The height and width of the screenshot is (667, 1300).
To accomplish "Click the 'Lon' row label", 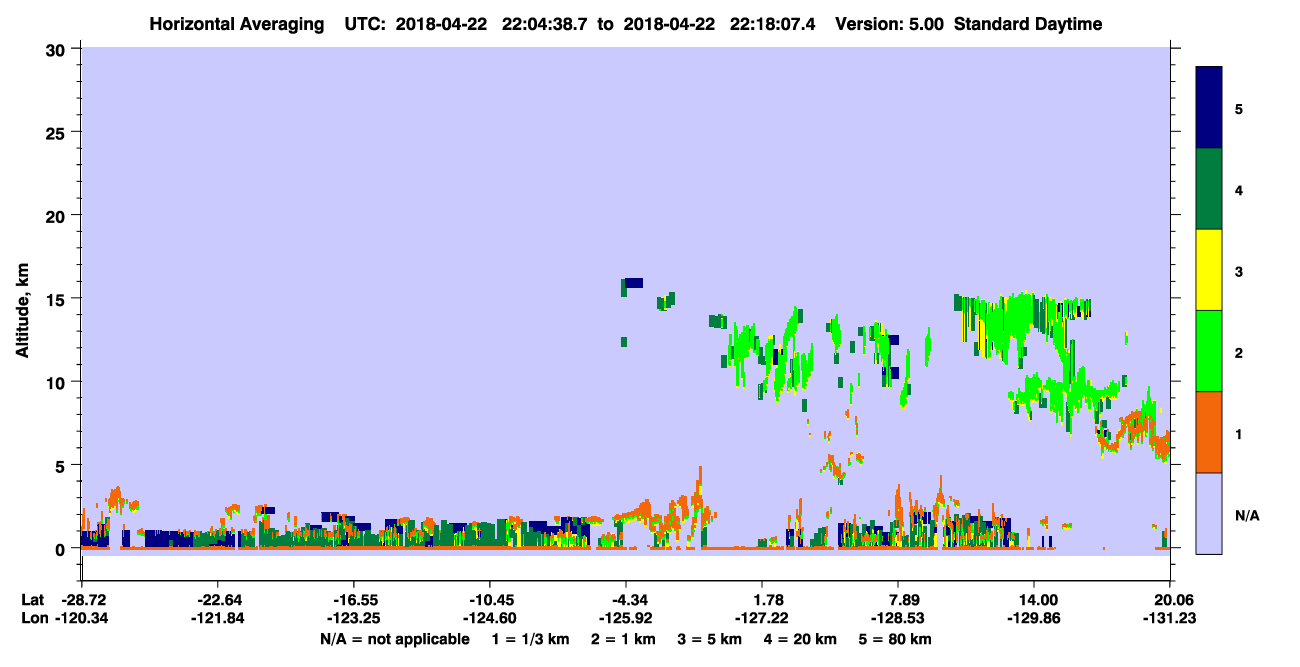I will pyautogui.click(x=34, y=618).
